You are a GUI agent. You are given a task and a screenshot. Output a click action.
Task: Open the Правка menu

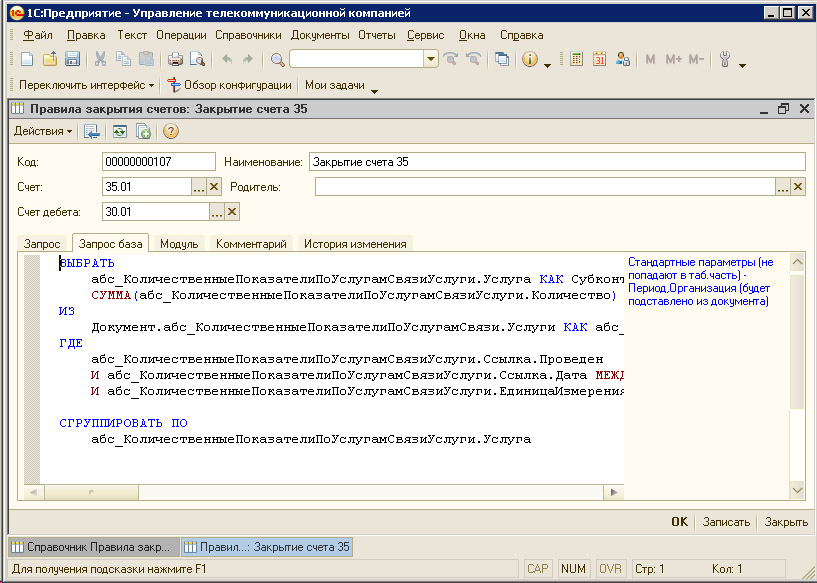86,35
